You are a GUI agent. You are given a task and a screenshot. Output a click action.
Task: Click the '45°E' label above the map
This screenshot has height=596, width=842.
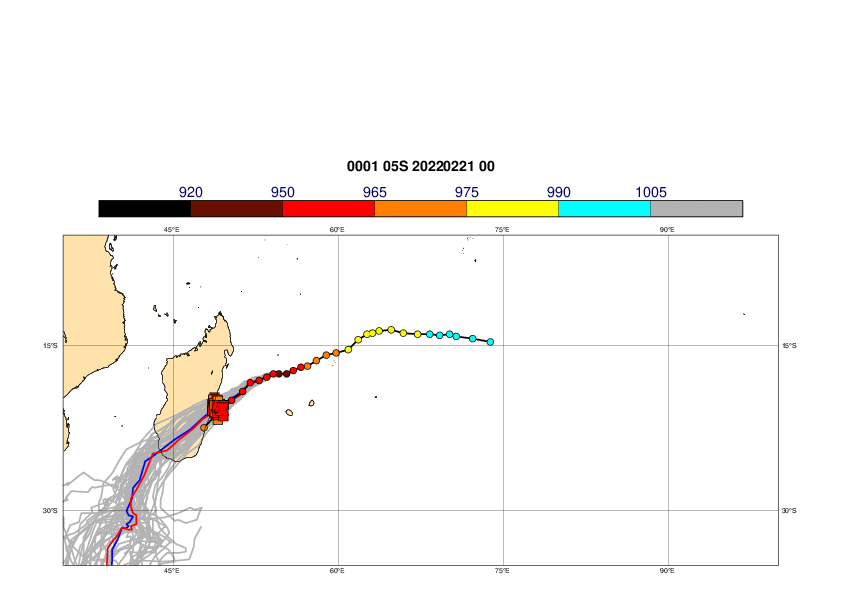[172, 230]
